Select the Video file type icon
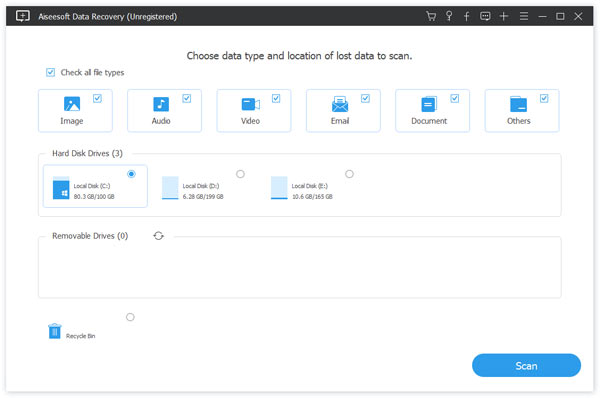 (x=251, y=104)
